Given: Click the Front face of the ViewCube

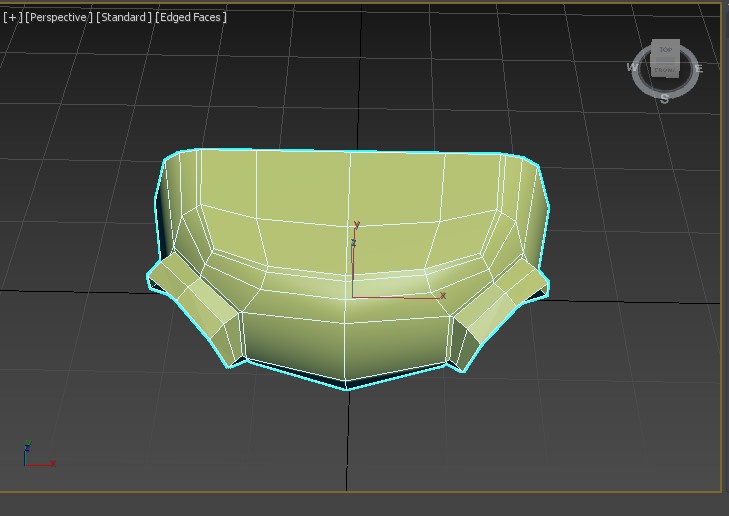Looking at the screenshot, I should (x=665, y=69).
